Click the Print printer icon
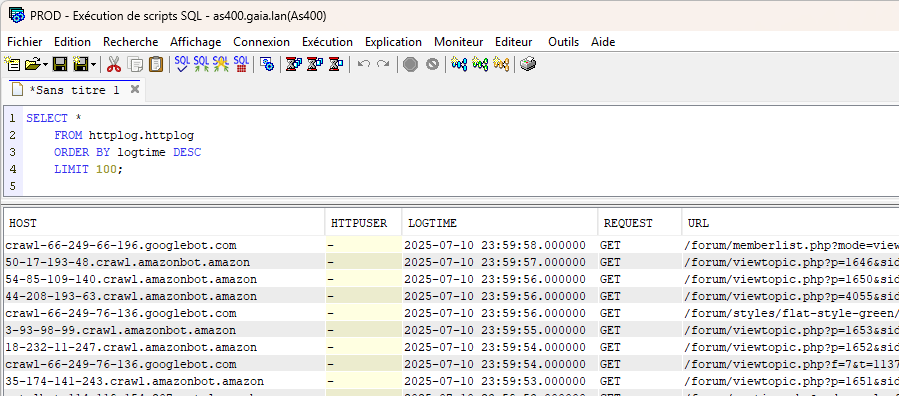899x396 pixels. (x=528, y=64)
